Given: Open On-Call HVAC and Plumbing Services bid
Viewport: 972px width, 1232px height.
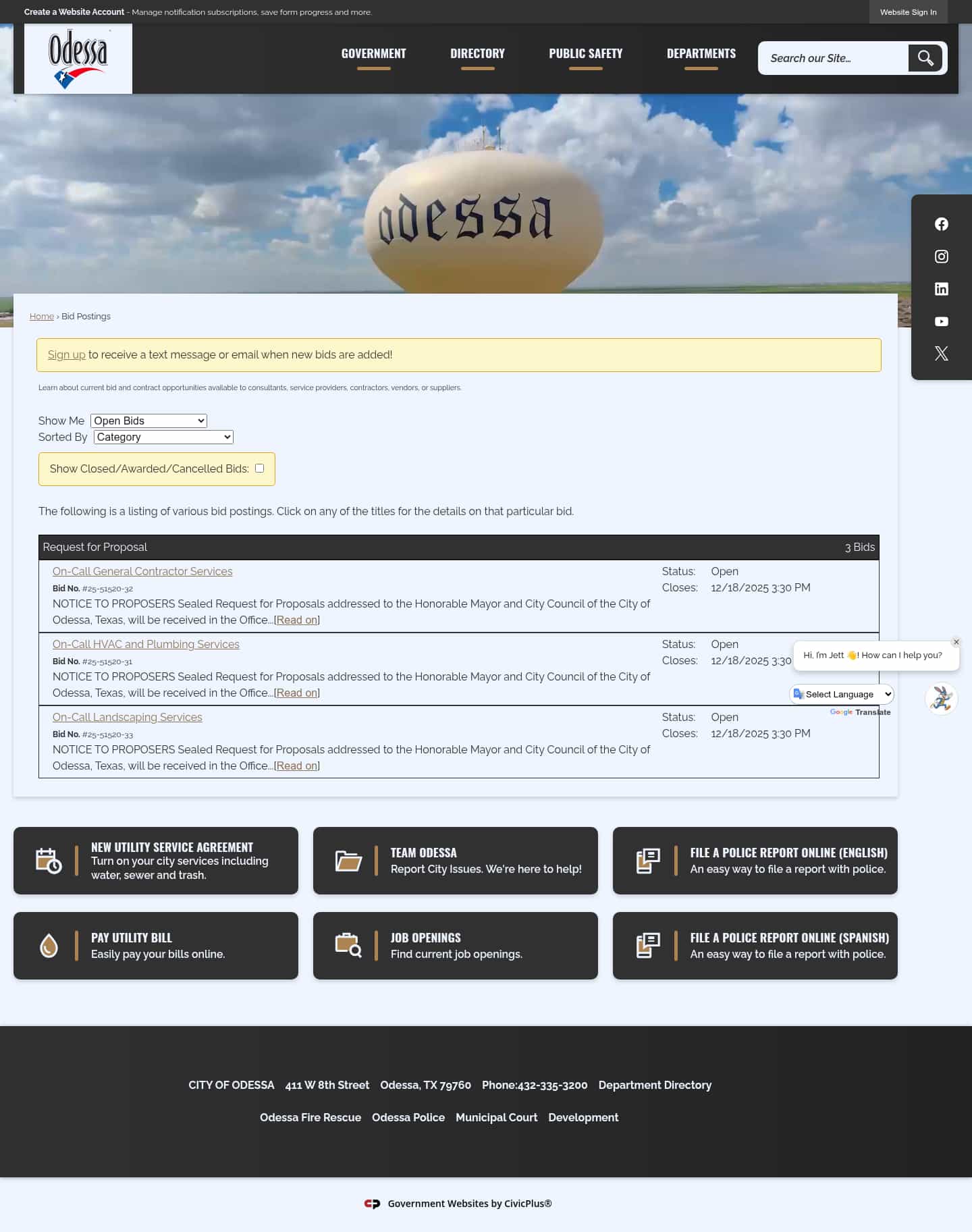Looking at the screenshot, I should [x=146, y=644].
